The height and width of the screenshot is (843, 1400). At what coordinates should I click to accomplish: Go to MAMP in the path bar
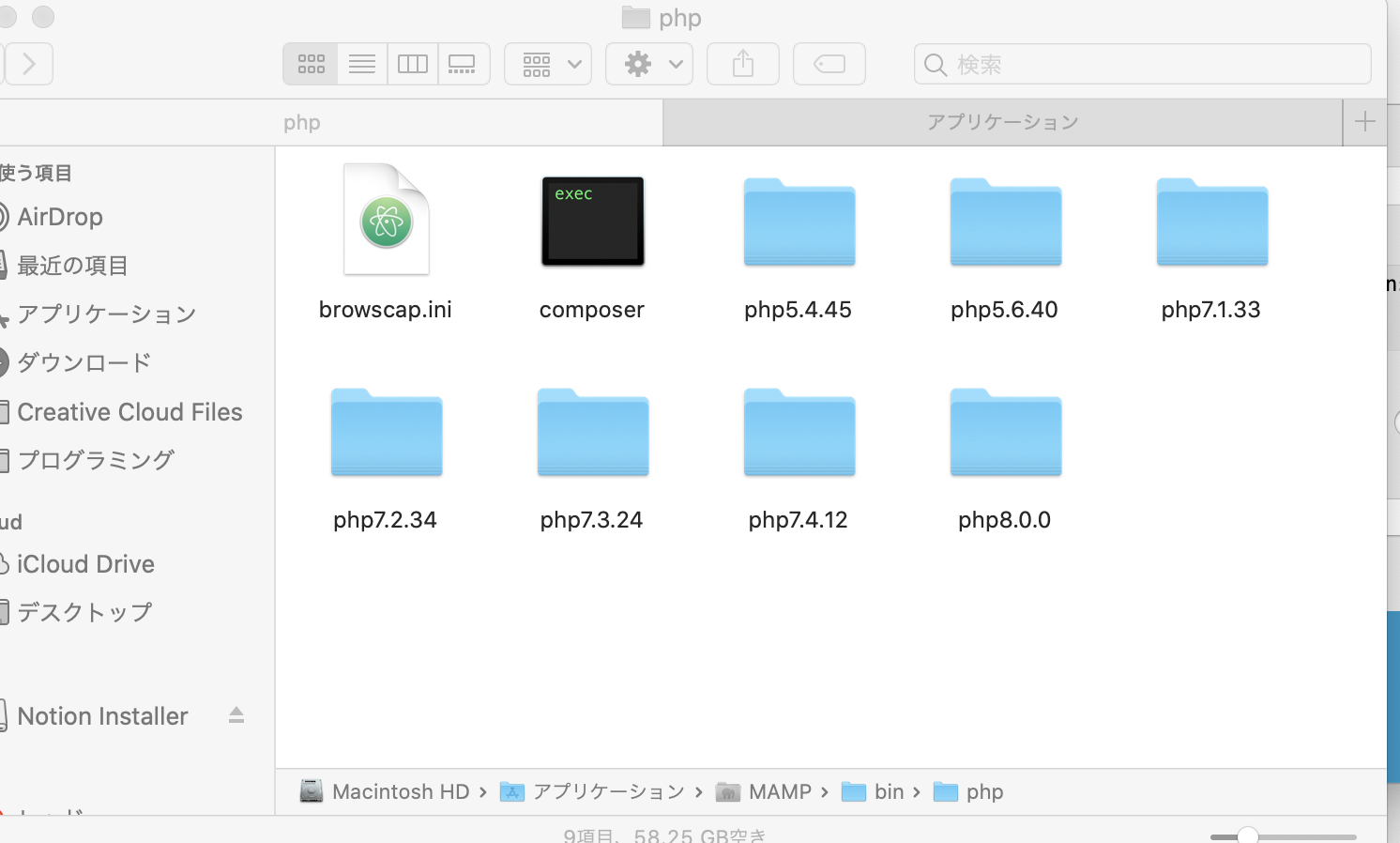point(764,791)
